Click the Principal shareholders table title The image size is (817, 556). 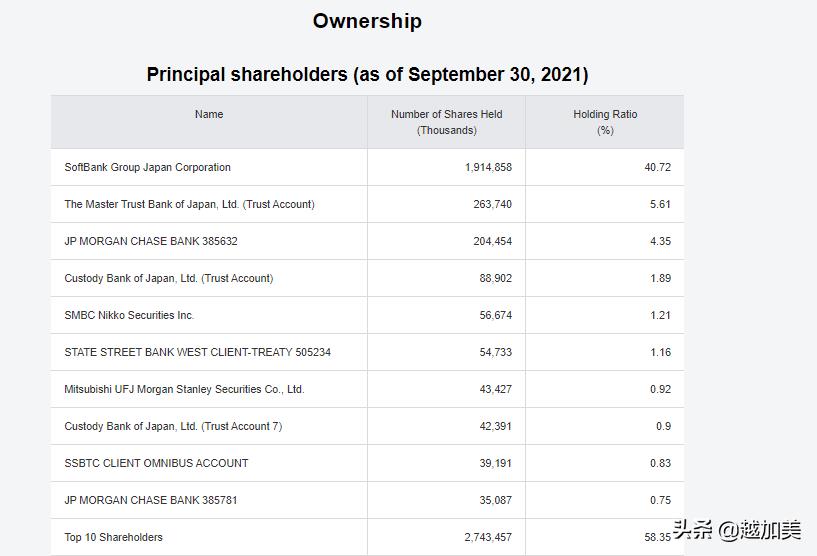click(367, 75)
